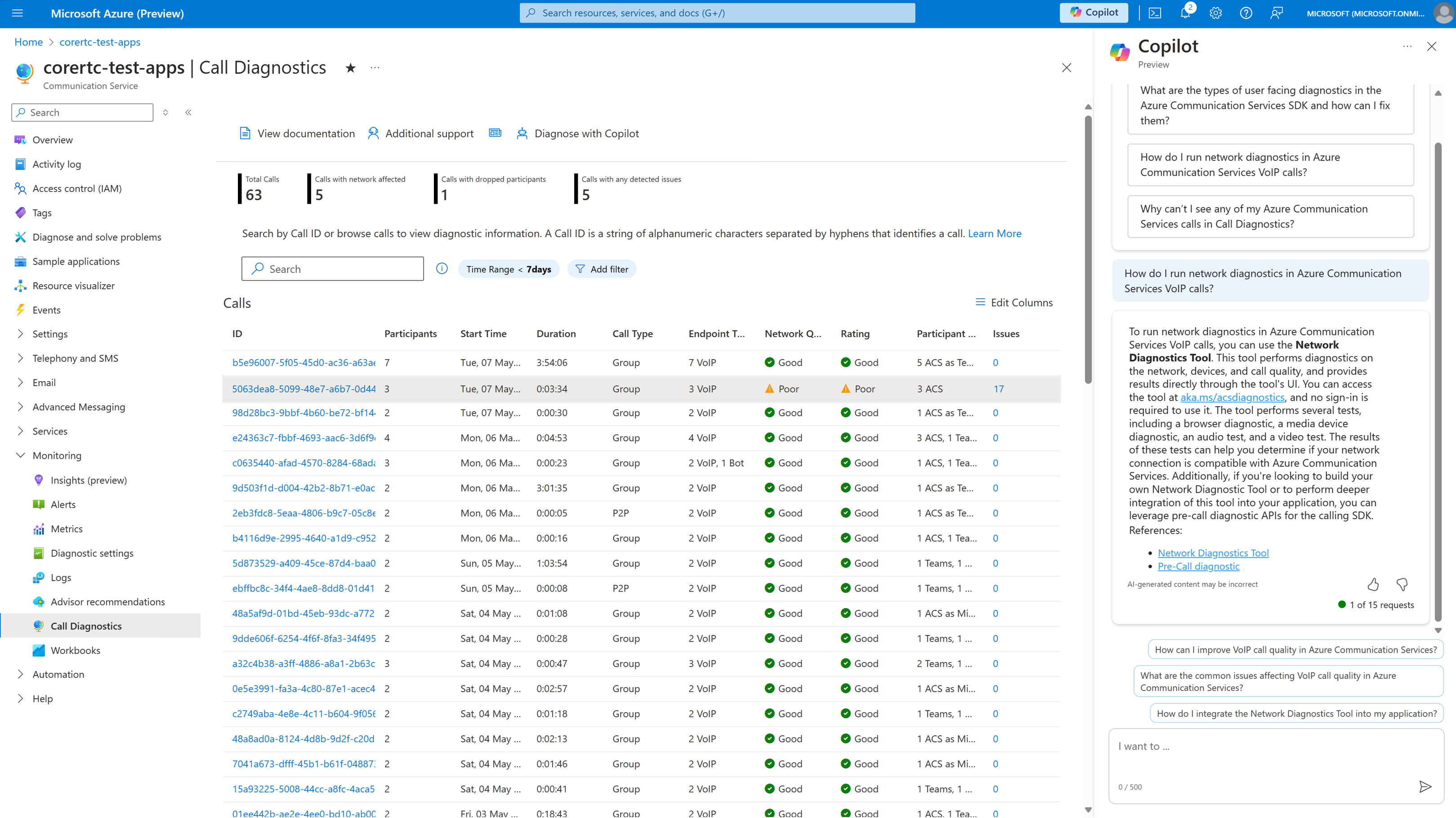The width and height of the screenshot is (1456, 818).
Task: Toggle the Time Range filter dropdown
Action: 507,268
